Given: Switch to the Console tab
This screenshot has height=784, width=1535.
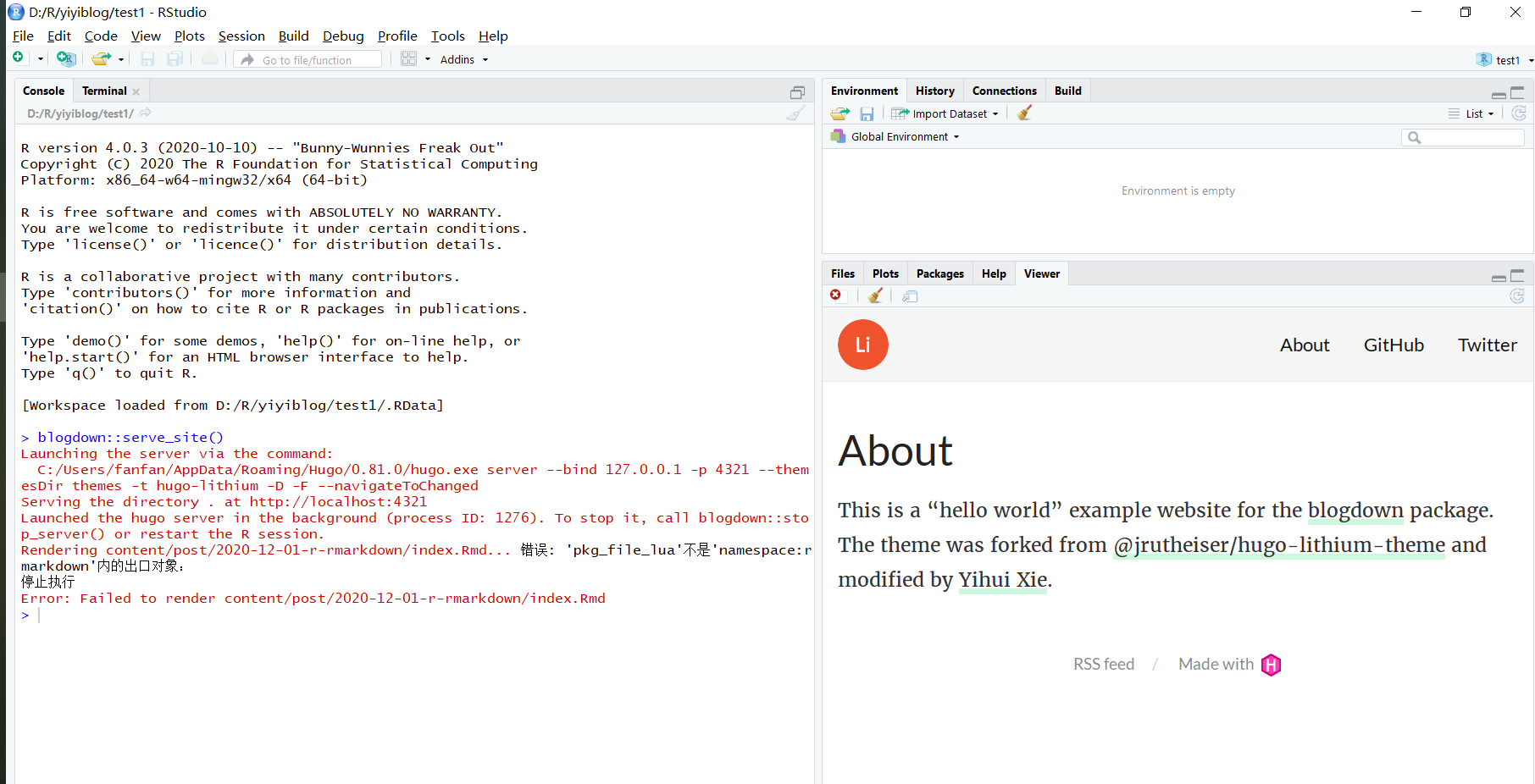Looking at the screenshot, I should point(44,91).
